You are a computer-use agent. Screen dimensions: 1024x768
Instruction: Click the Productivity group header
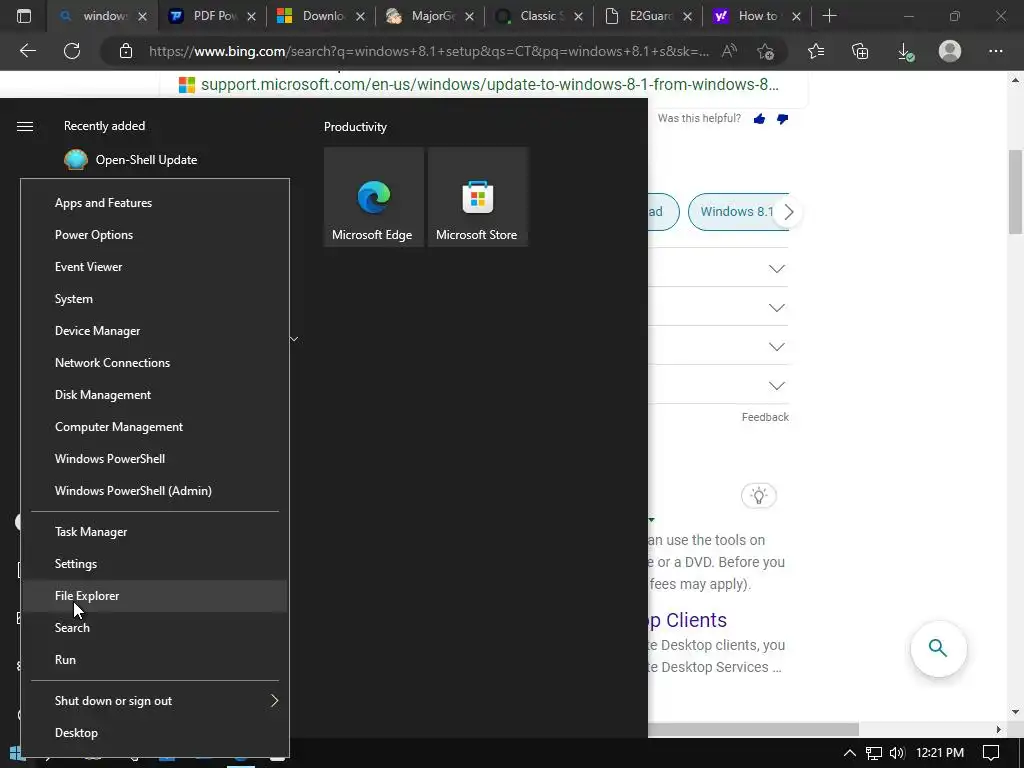point(355,127)
